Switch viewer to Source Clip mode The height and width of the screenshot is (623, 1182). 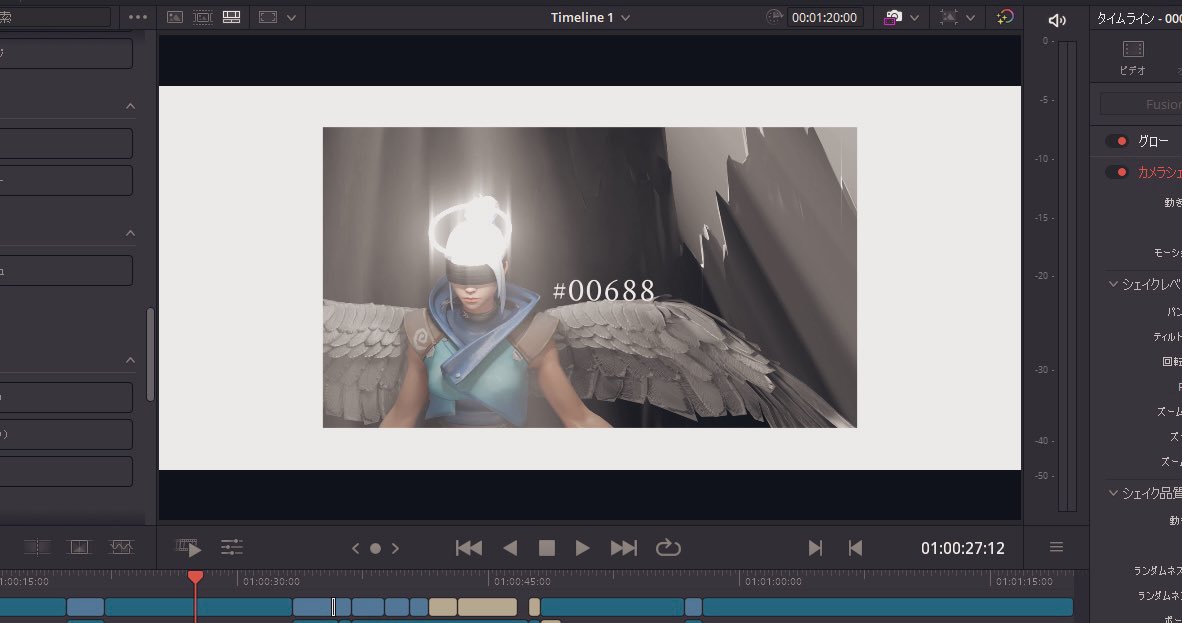175,17
